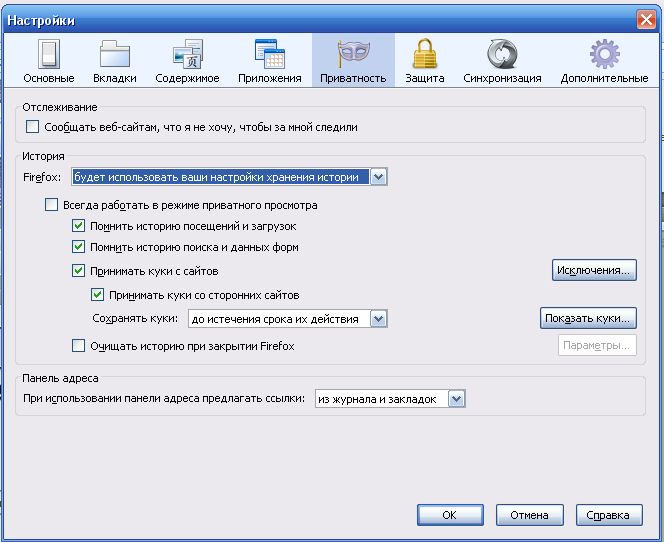Toggle Всегда работать в режиме приватного просмотра
Viewport: 664px width, 542px height.
point(52,205)
